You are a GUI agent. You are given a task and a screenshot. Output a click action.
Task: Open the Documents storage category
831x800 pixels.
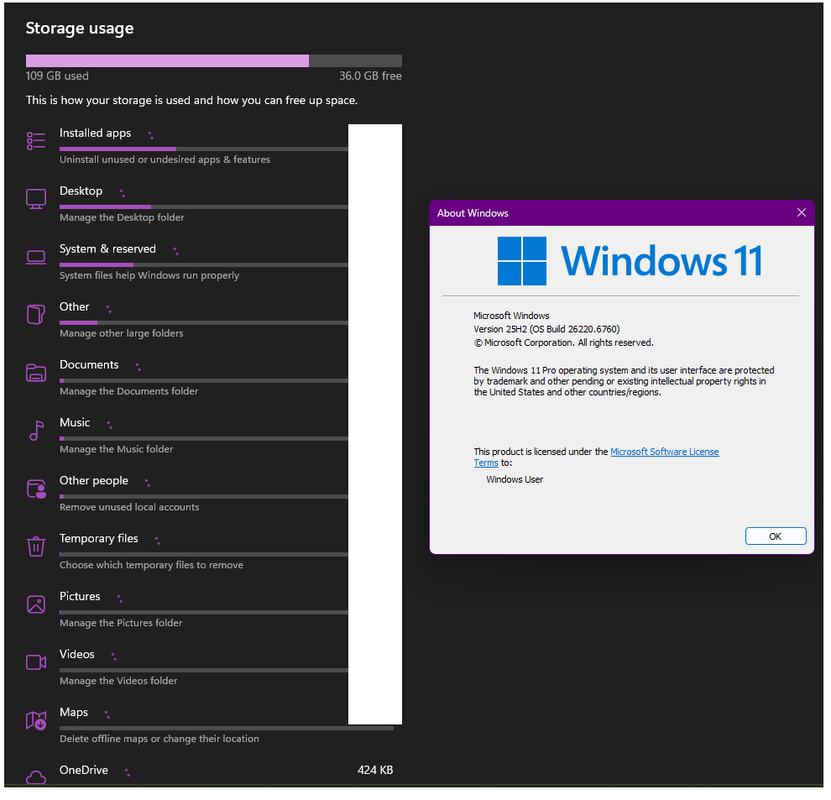[x=214, y=378]
